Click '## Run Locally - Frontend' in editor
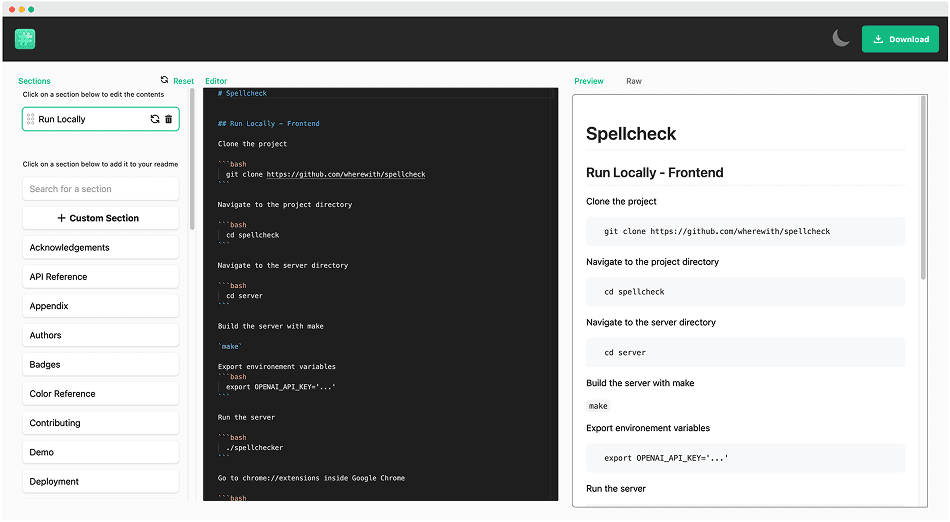The height and width of the screenshot is (522, 950). [x=268, y=124]
